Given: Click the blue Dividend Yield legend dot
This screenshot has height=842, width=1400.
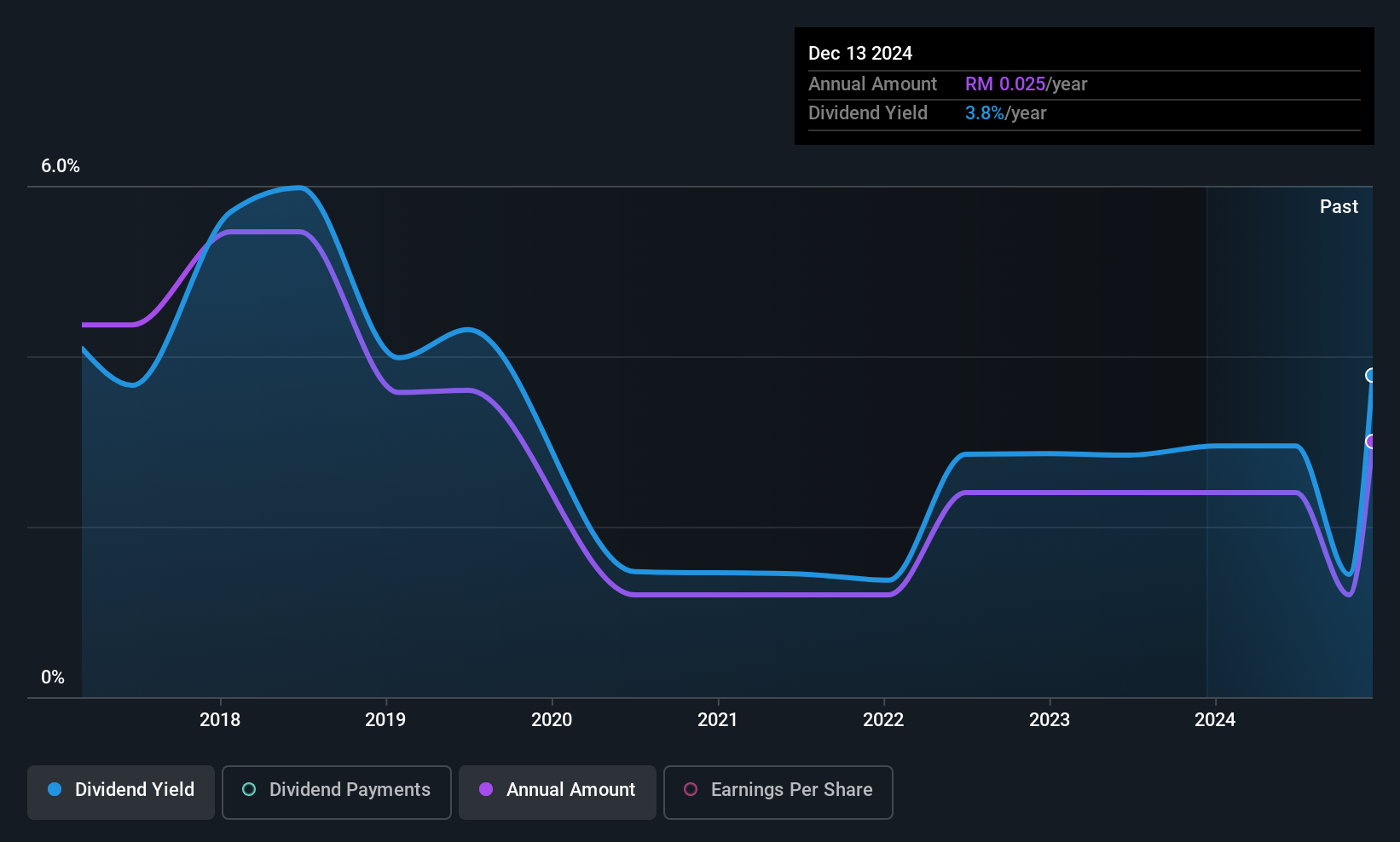Looking at the screenshot, I should 55,789.
